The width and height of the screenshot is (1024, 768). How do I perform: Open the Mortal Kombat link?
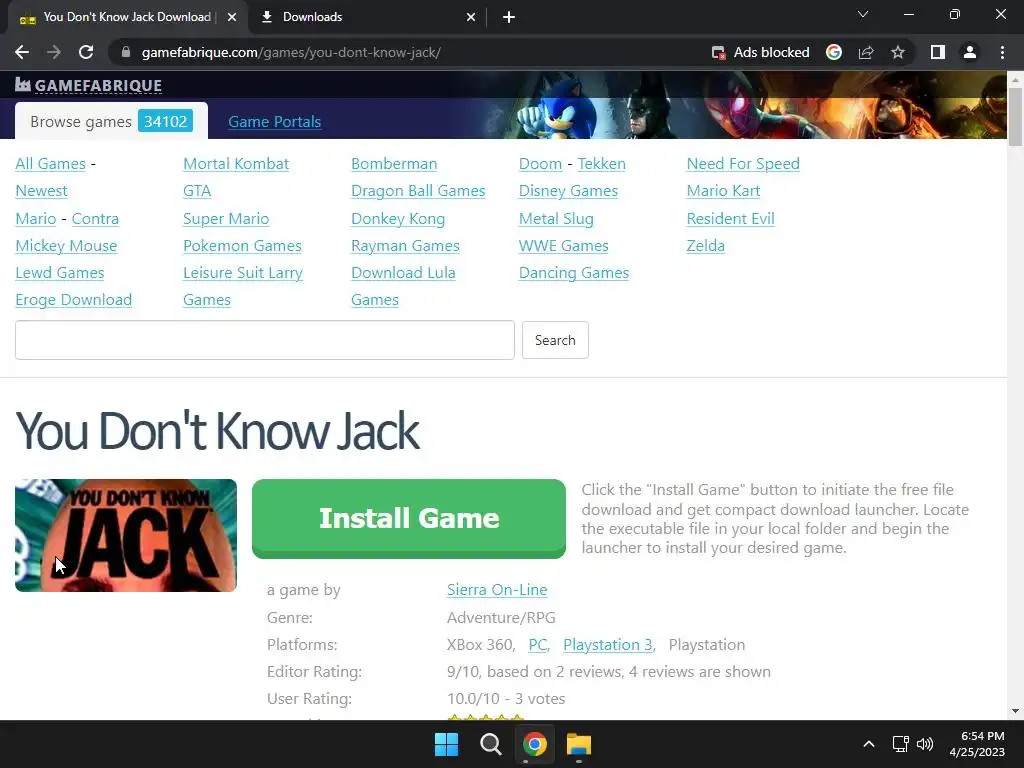click(236, 163)
